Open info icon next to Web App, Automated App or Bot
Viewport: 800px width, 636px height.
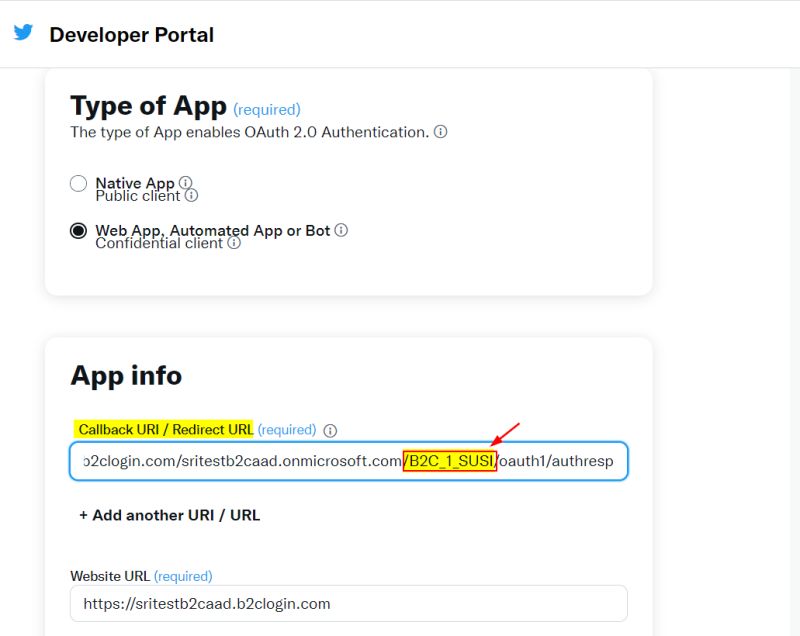[x=341, y=229]
